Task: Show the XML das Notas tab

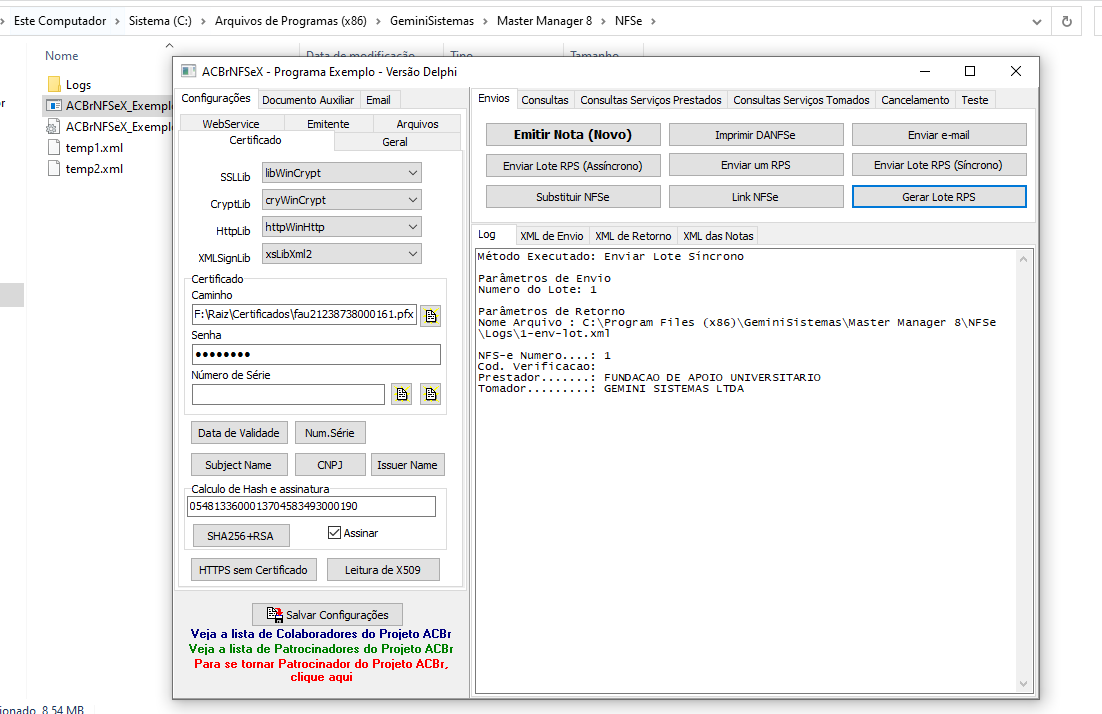Action: click(x=718, y=236)
